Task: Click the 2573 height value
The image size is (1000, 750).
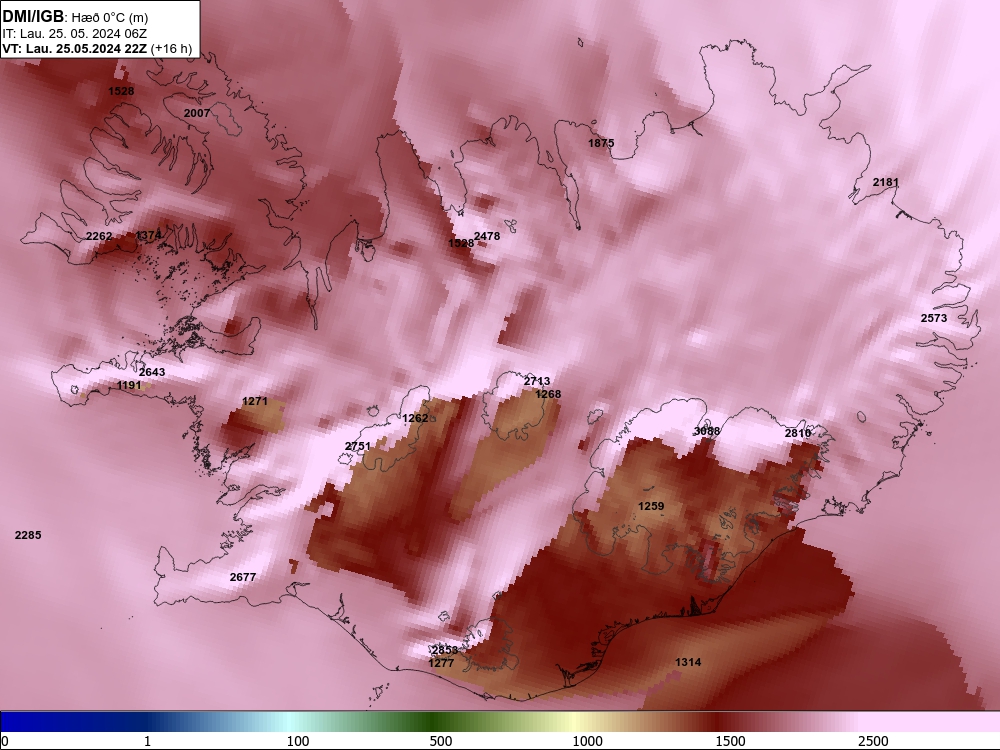Action: pos(934,318)
